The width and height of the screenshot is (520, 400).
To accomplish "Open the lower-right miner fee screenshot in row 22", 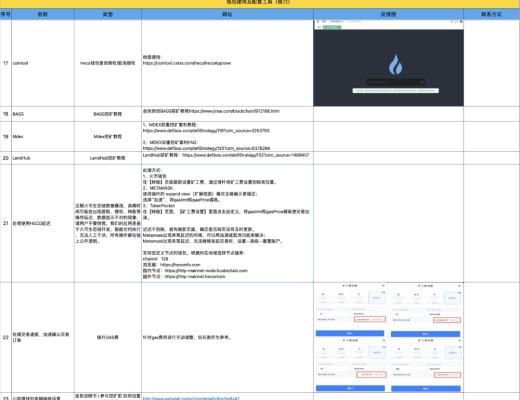I will point(426,365).
